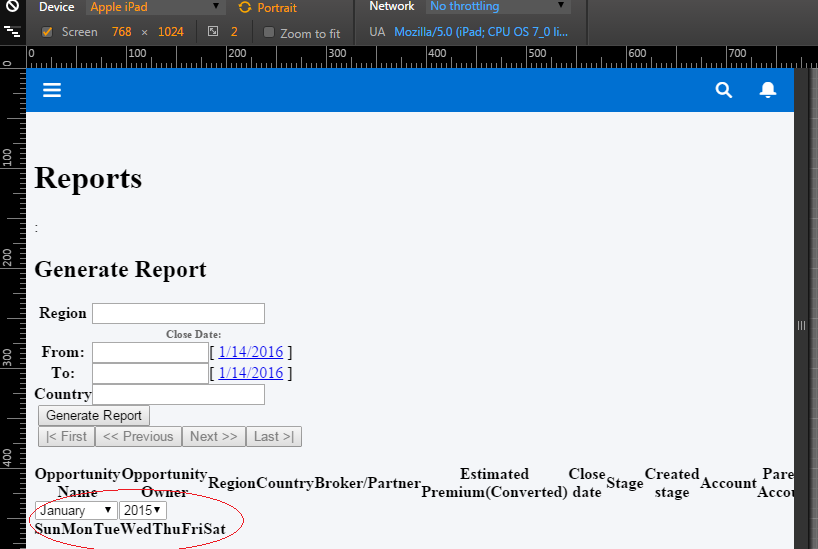The width and height of the screenshot is (818, 549).
Task: Click the Broker/Partner column header
Action: tap(367, 483)
